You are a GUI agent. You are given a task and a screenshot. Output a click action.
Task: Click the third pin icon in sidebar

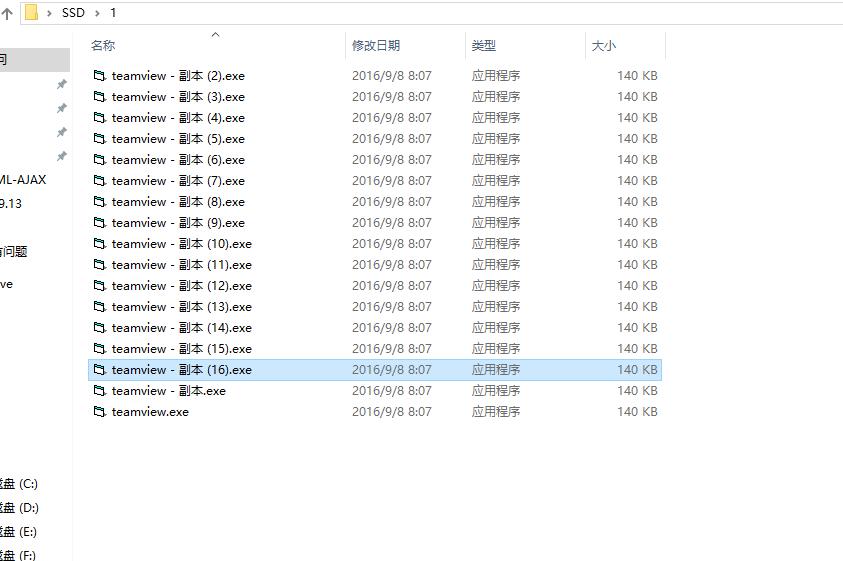62,132
